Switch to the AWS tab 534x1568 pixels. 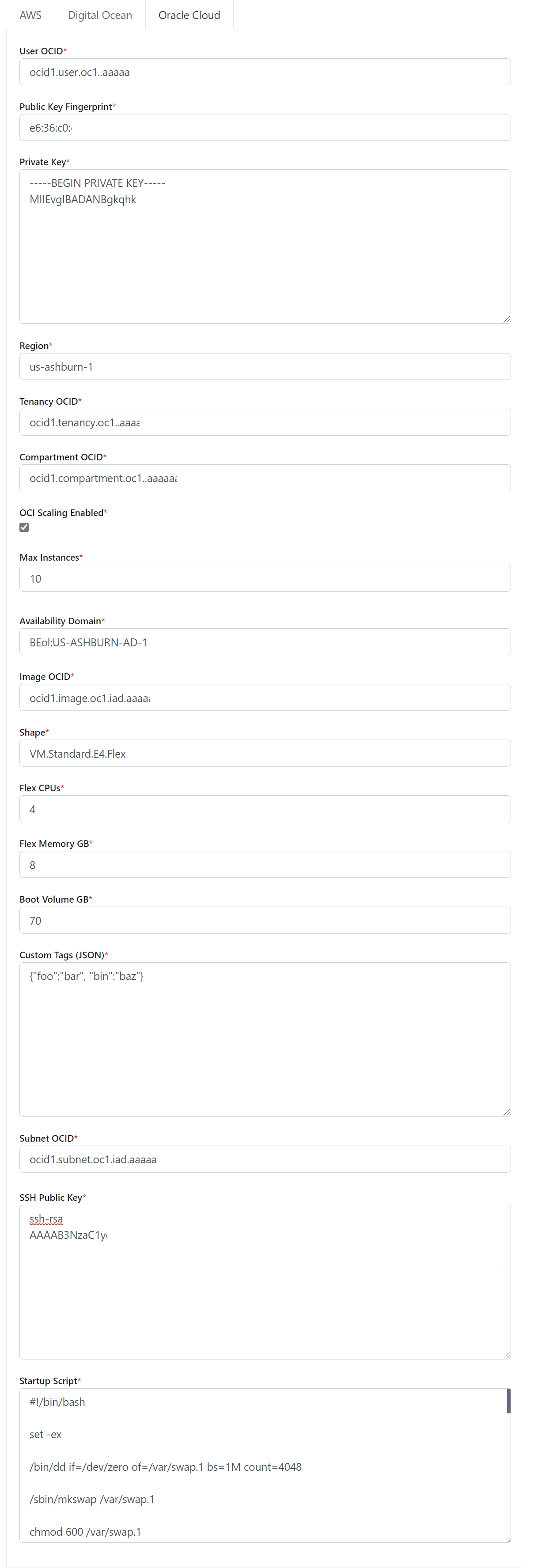point(30,15)
